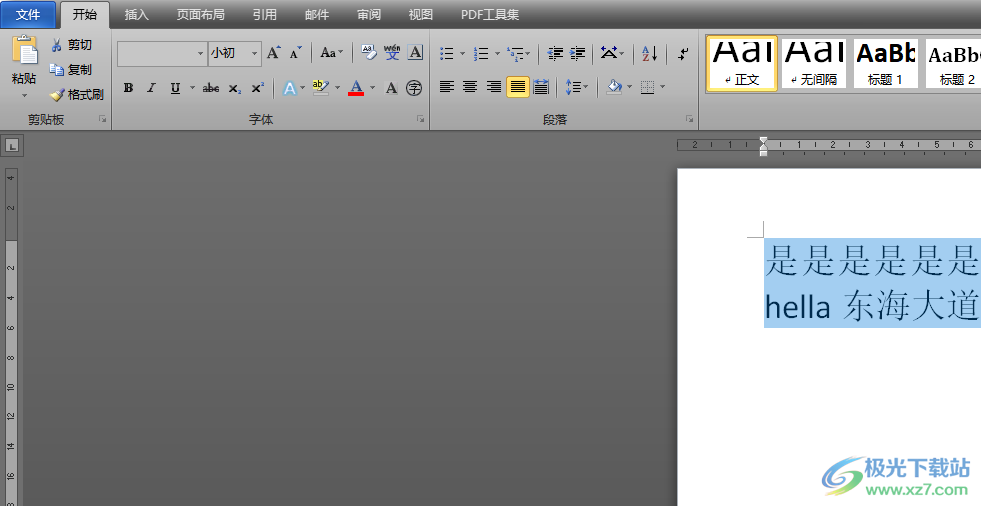Apply red font color

(356, 88)
